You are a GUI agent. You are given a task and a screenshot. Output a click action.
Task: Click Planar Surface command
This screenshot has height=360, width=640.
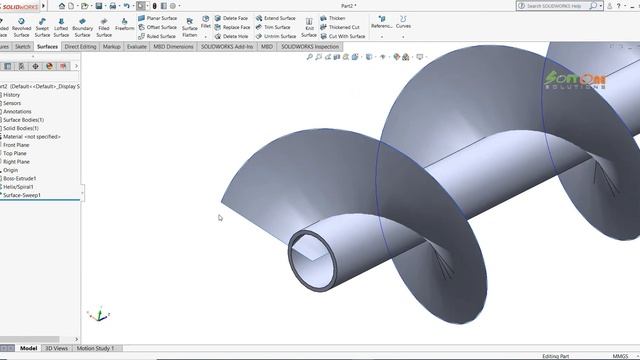(158, 18)
